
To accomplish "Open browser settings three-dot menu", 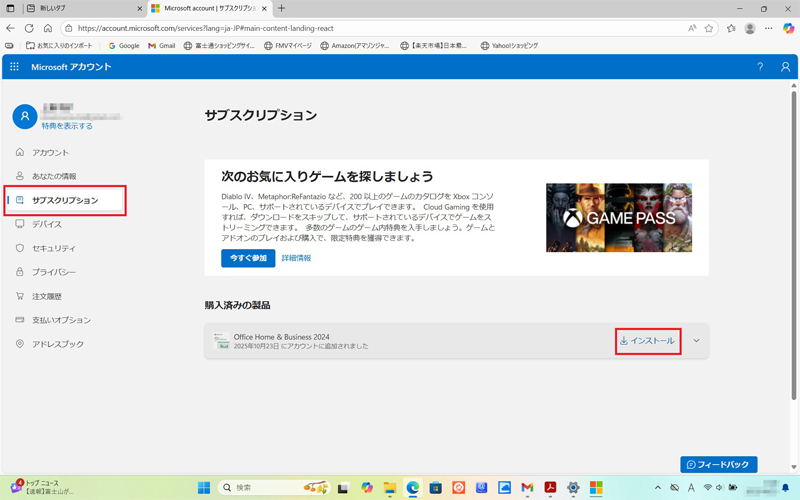I will [x=769, y=29].
